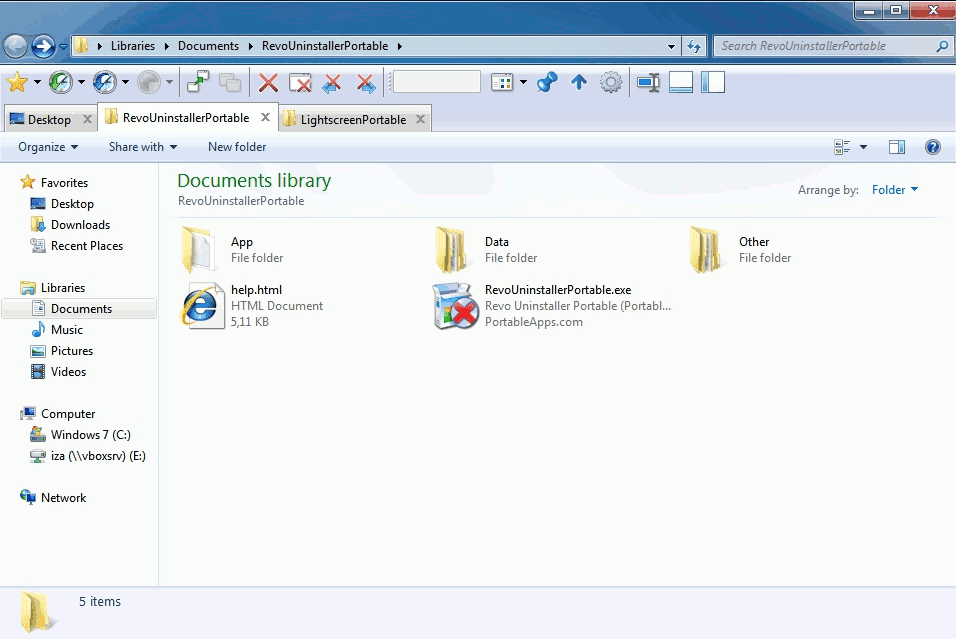Open the Videos library
This screenshot has height=639, width=956.
68,372
